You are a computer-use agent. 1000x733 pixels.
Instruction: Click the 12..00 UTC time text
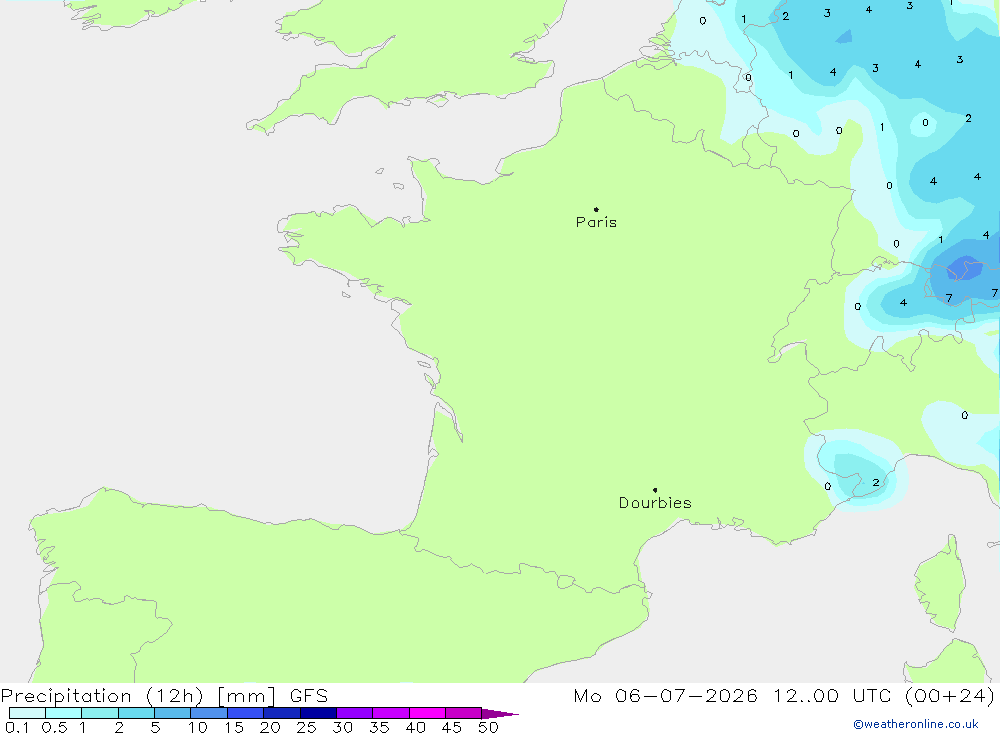tap(832, 696)
